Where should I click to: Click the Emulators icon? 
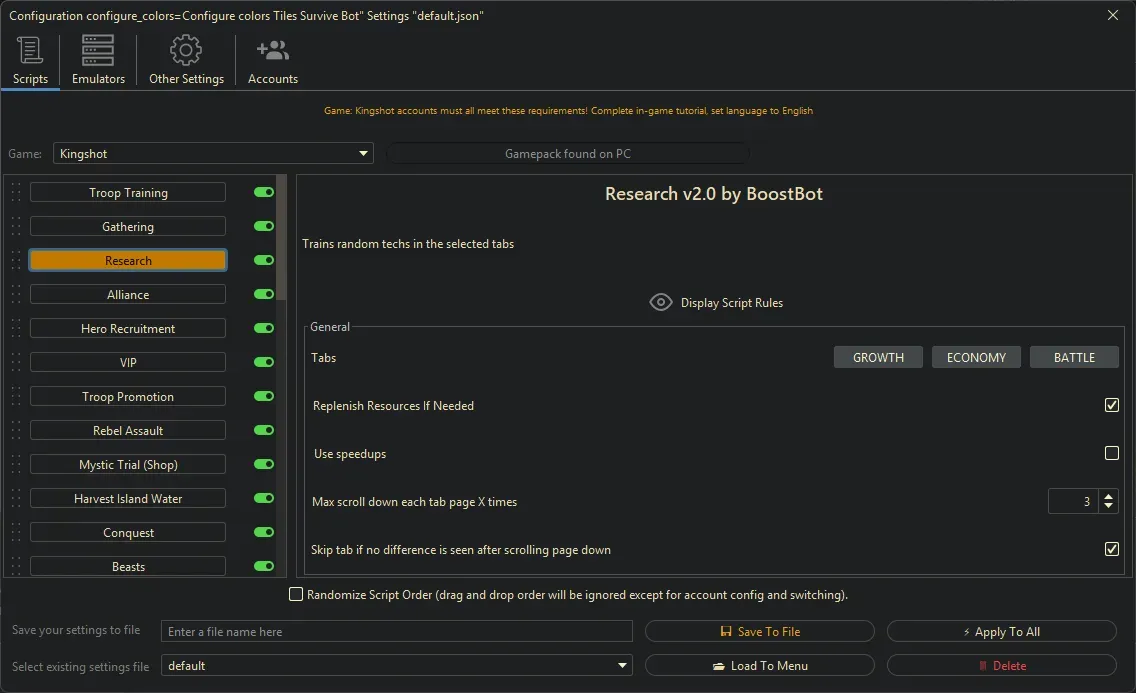point(97,49)
